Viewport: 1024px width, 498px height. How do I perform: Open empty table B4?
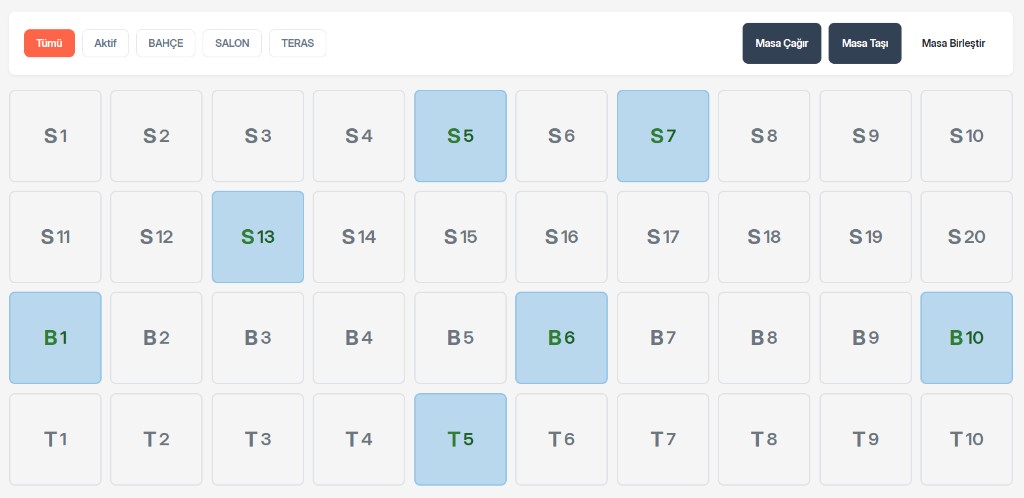(359, 338)
